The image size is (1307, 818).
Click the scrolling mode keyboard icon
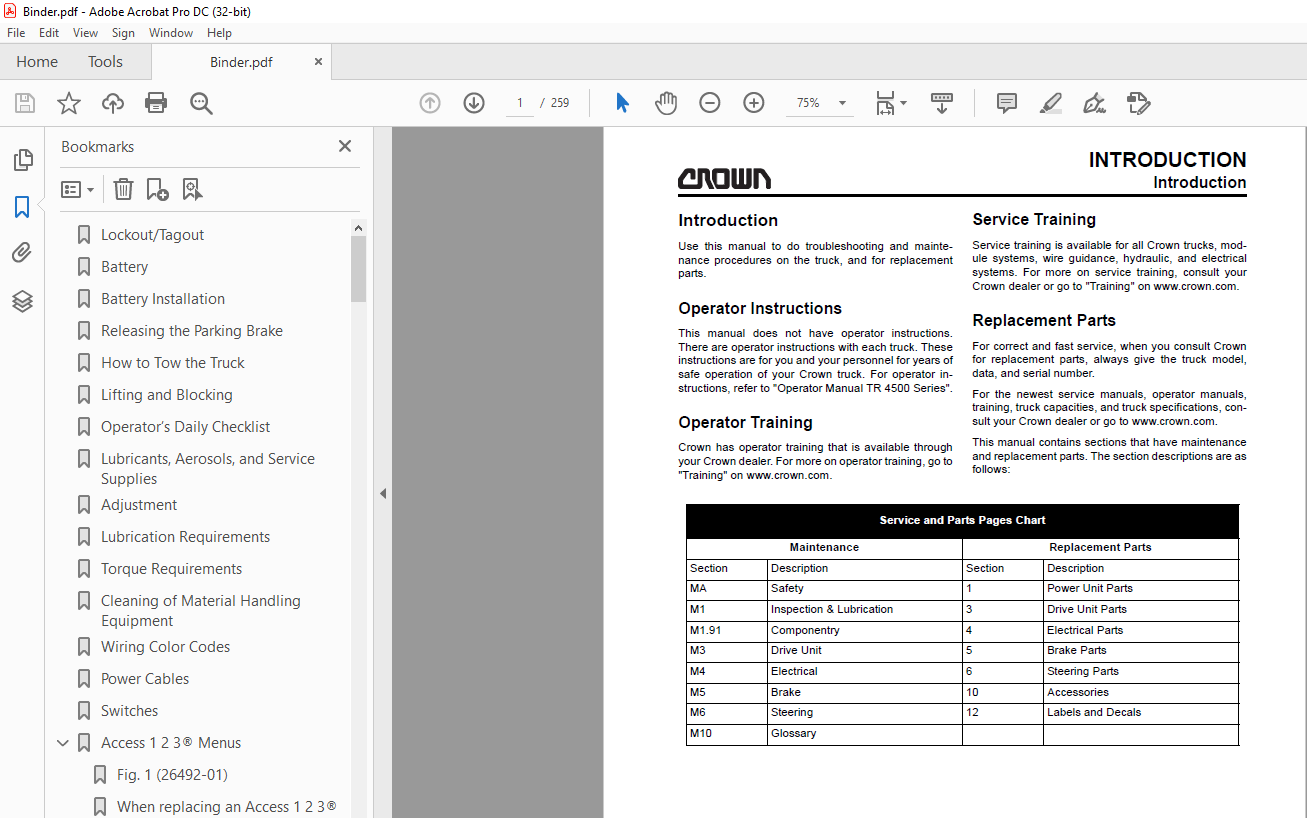point(942,103)
